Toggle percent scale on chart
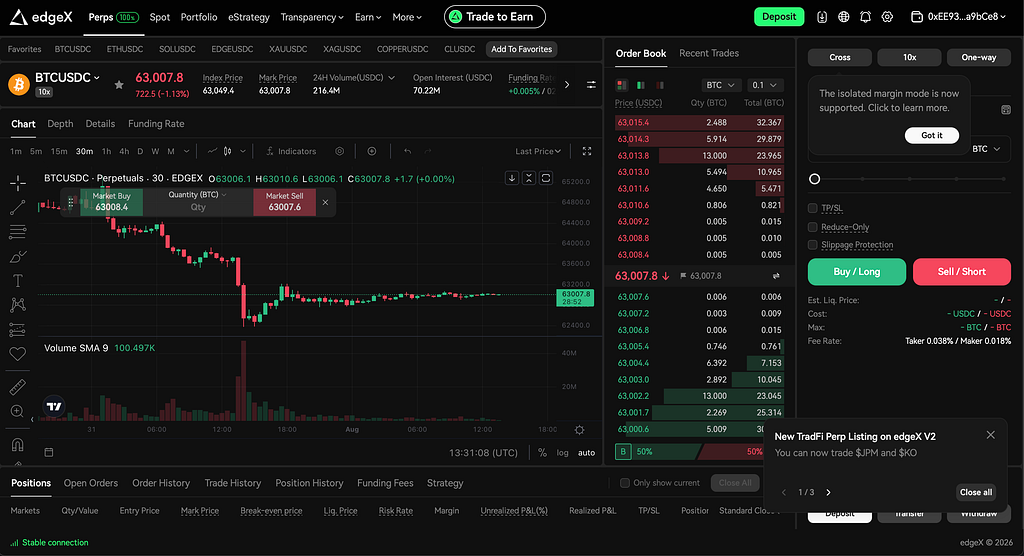The height and width of the screenshot is (556, 1024). click(542, 452)
